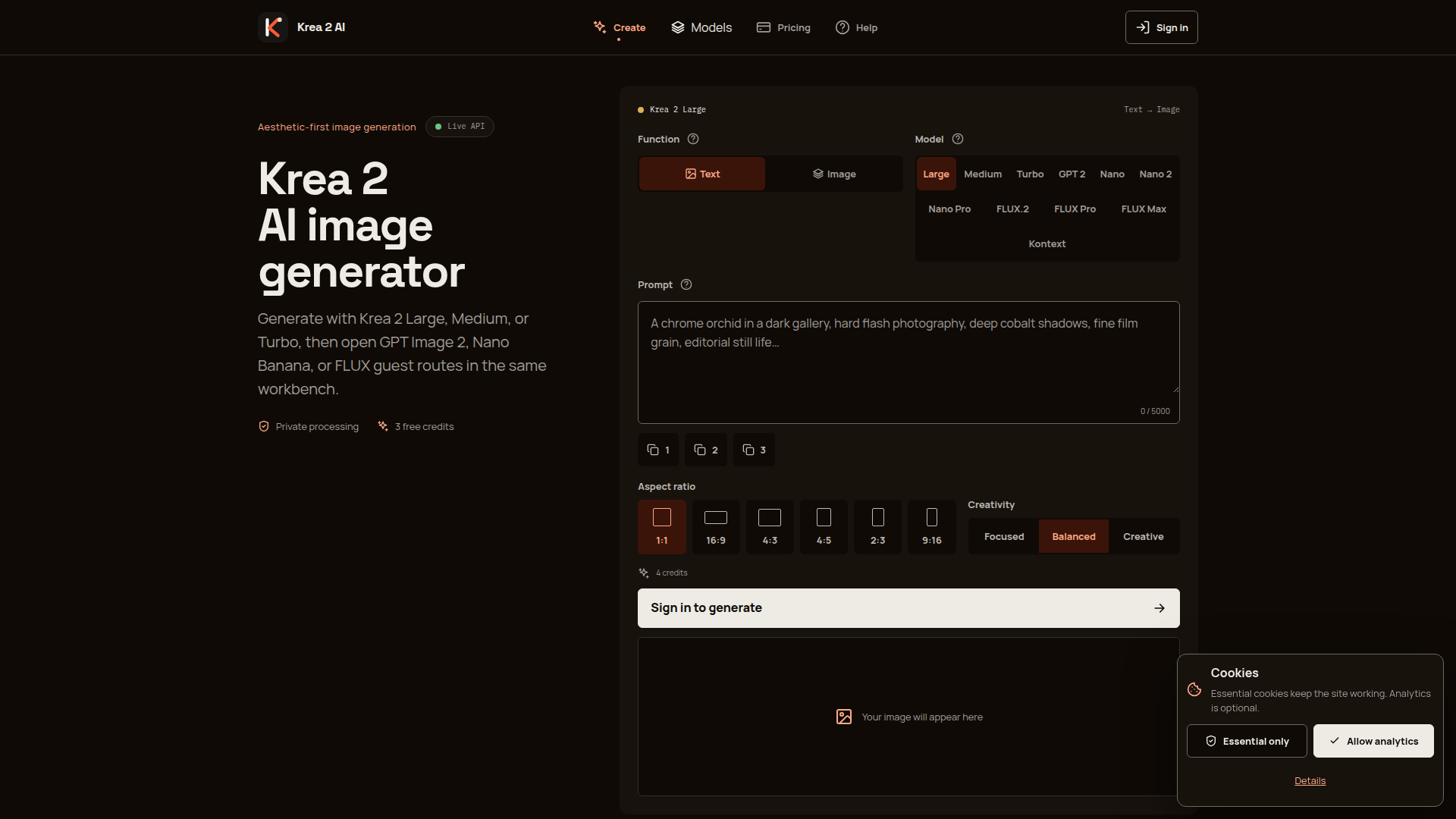
Task: Click the Model help question-mark icon
Action: (x=958, y=139)
